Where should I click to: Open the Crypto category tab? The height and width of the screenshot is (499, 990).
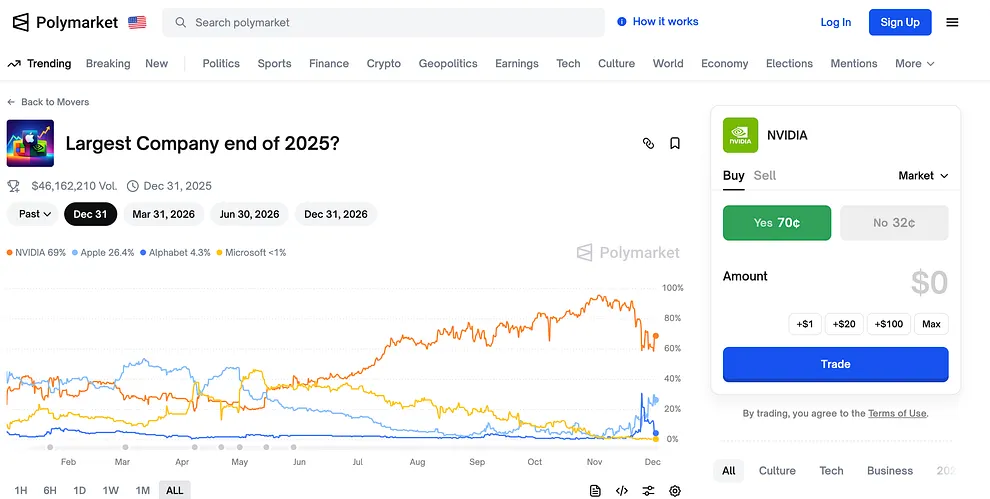(383, 63)
